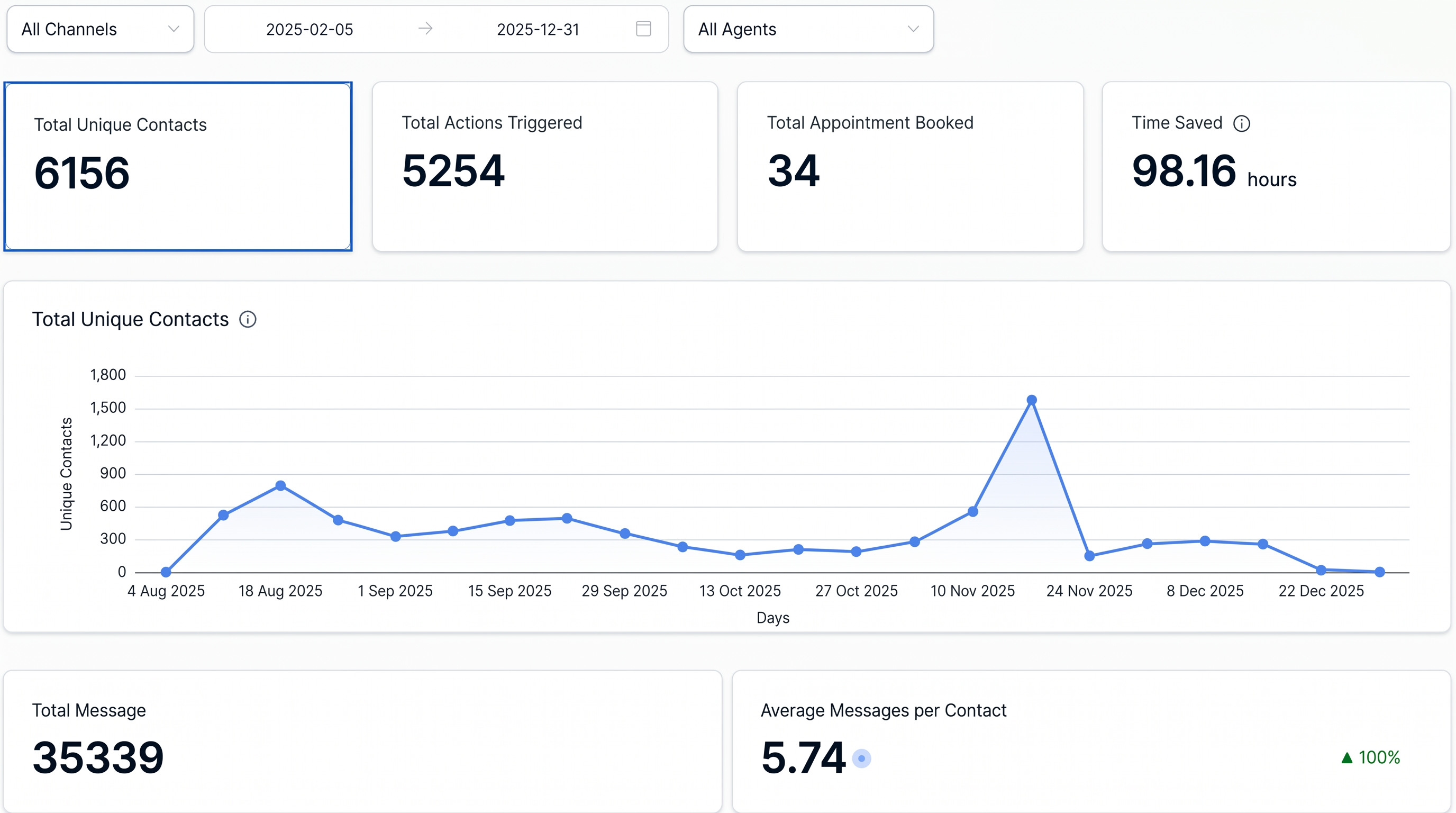Click the 98.16 hours value
Screen dimensions: 1456x813
coord(1214,171)
